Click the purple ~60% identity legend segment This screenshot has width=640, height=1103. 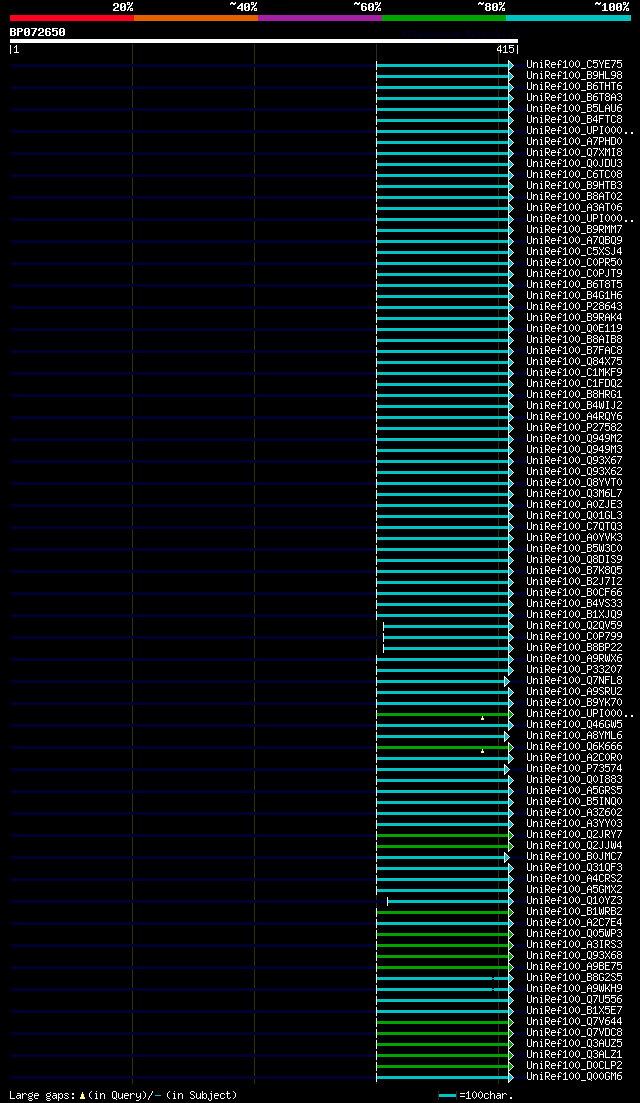tap(320, 18)
